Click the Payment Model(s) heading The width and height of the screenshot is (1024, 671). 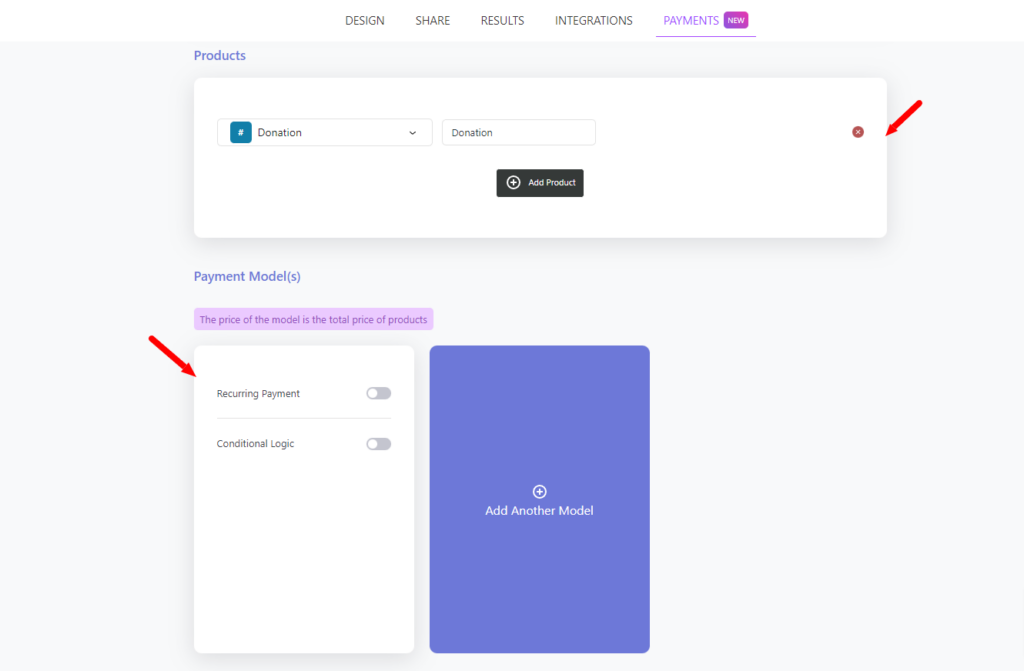[x=247, y=276]
